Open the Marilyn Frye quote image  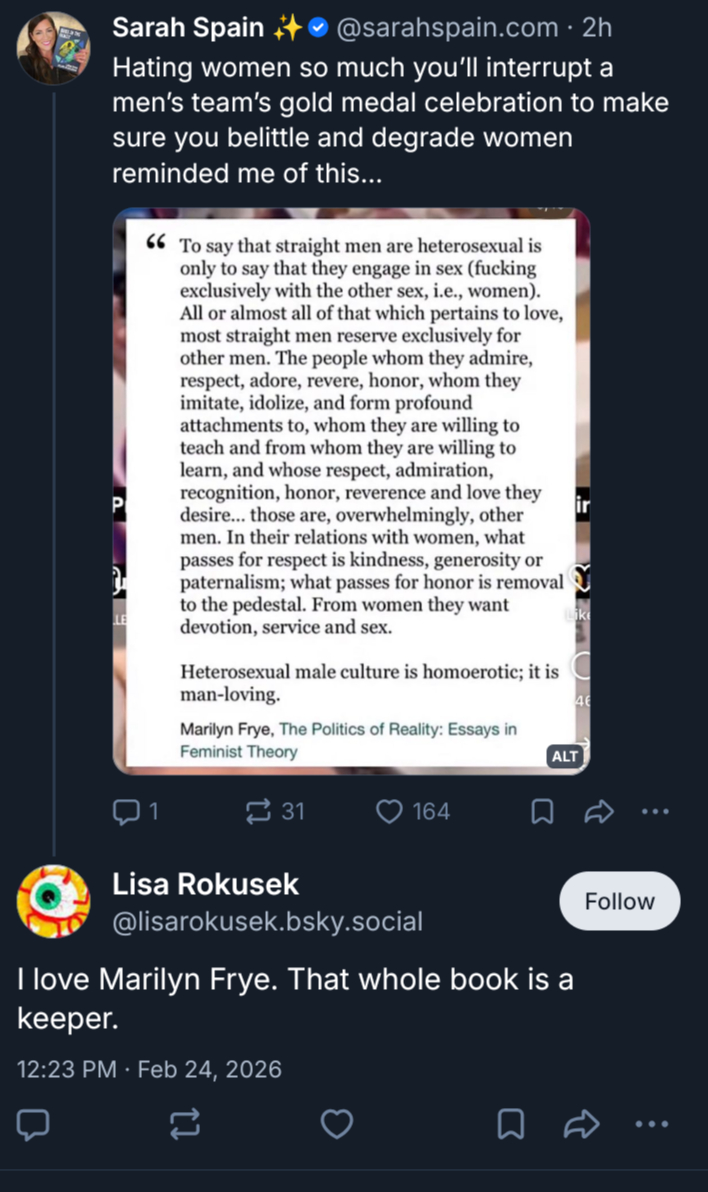click(x=350, y=490)
